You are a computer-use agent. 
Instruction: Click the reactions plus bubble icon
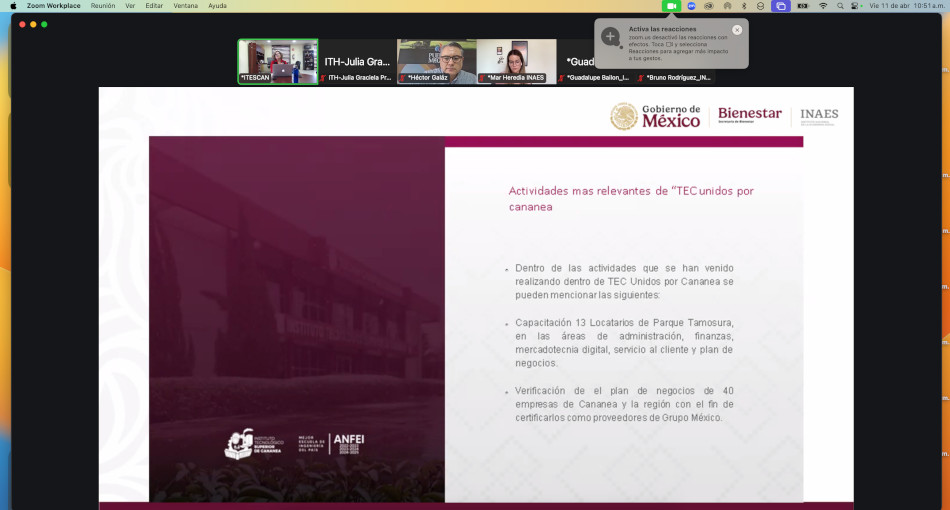(610, 37)
